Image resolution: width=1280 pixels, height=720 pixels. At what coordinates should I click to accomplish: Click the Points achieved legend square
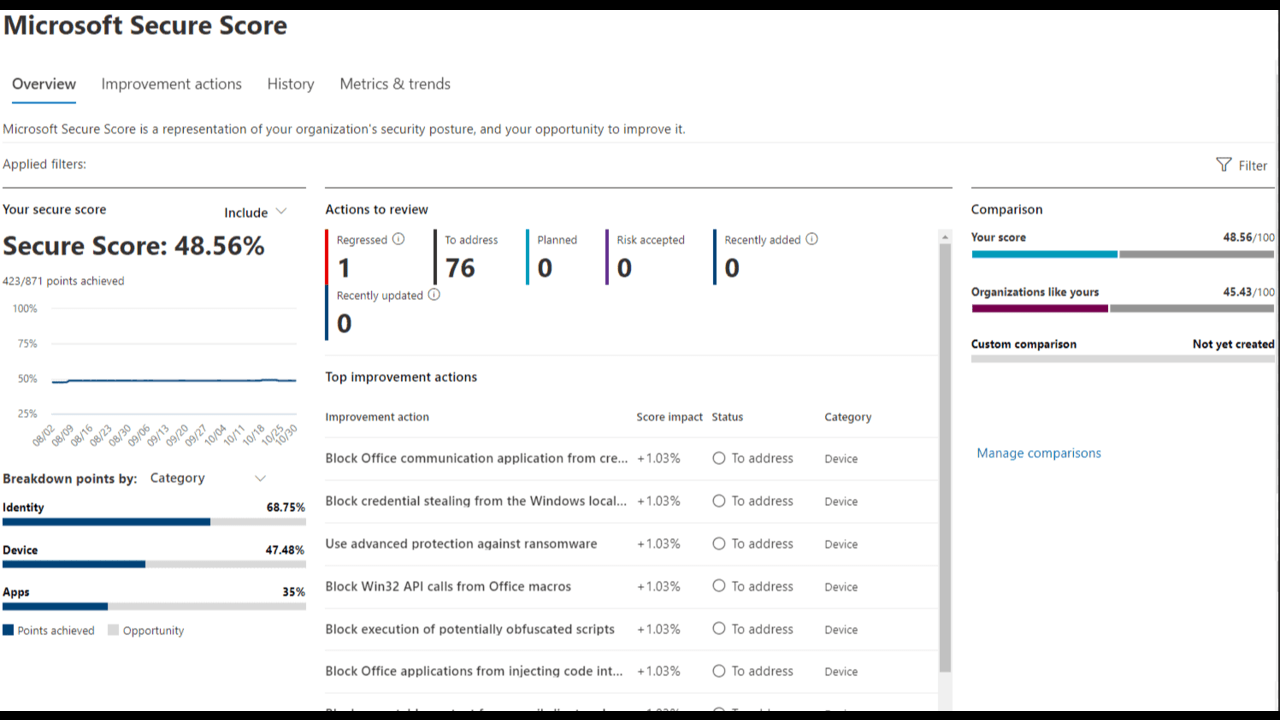pos(9,631)
